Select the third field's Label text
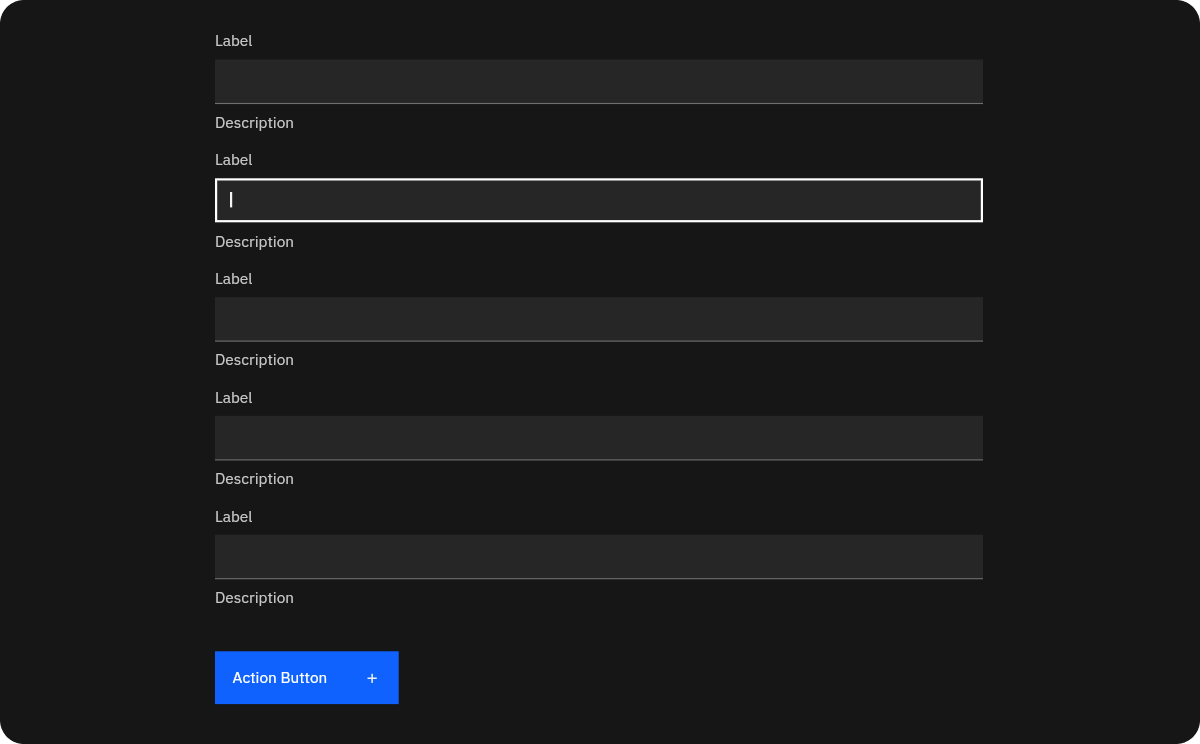1200x744 pixels. coord(233,279)
